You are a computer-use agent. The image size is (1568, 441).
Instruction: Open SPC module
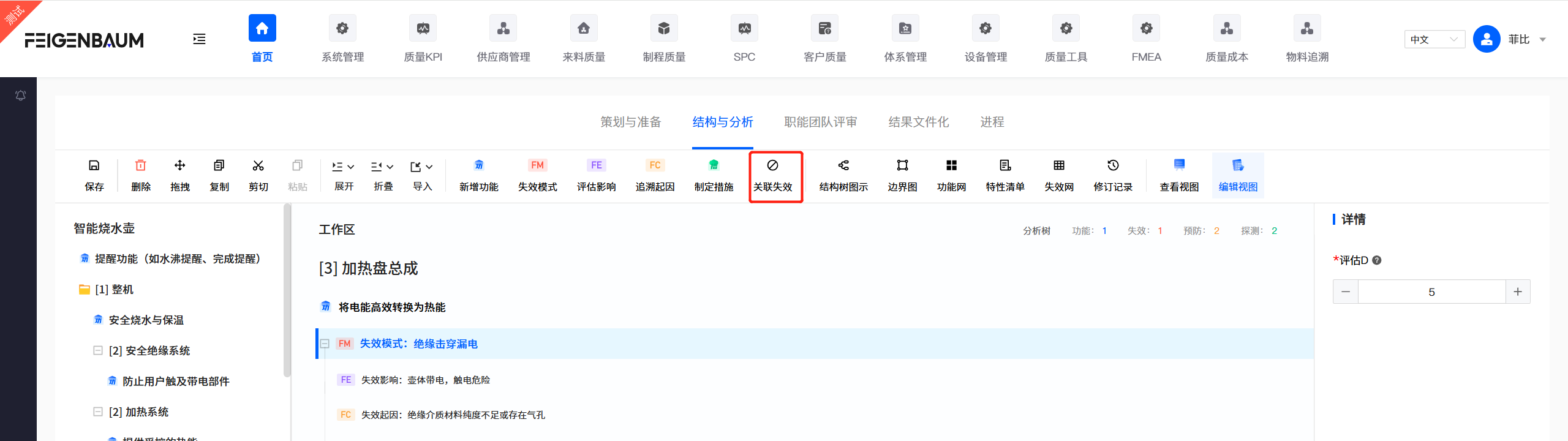tap(744, 40)
